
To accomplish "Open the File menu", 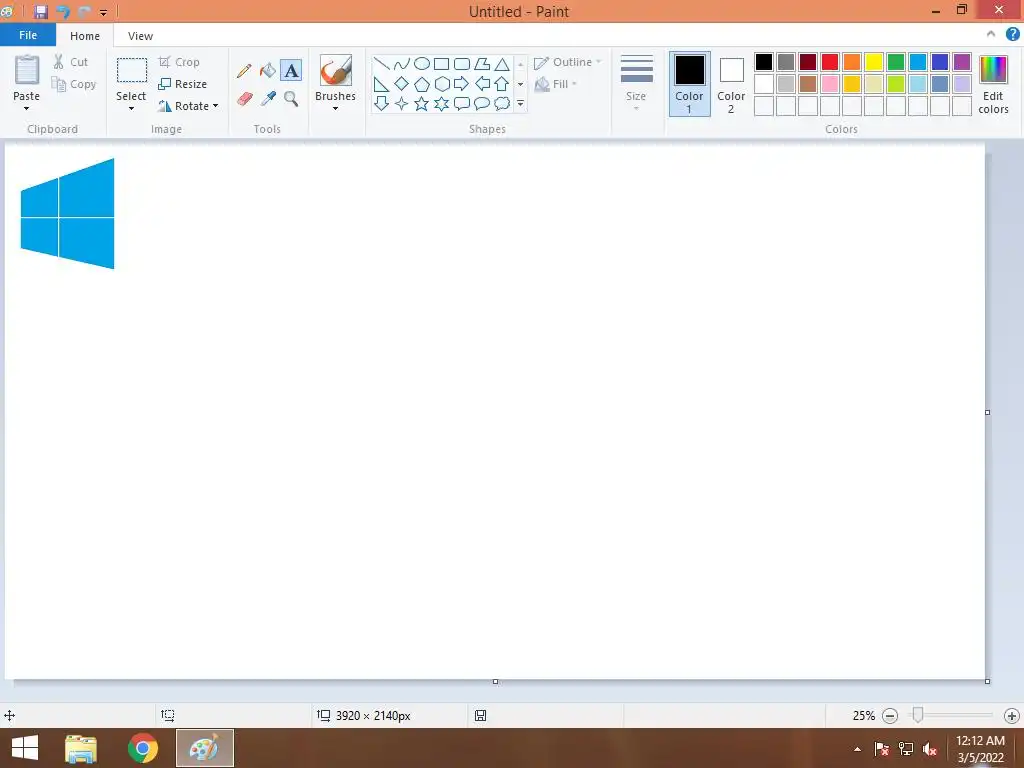I will coord(28,35).
